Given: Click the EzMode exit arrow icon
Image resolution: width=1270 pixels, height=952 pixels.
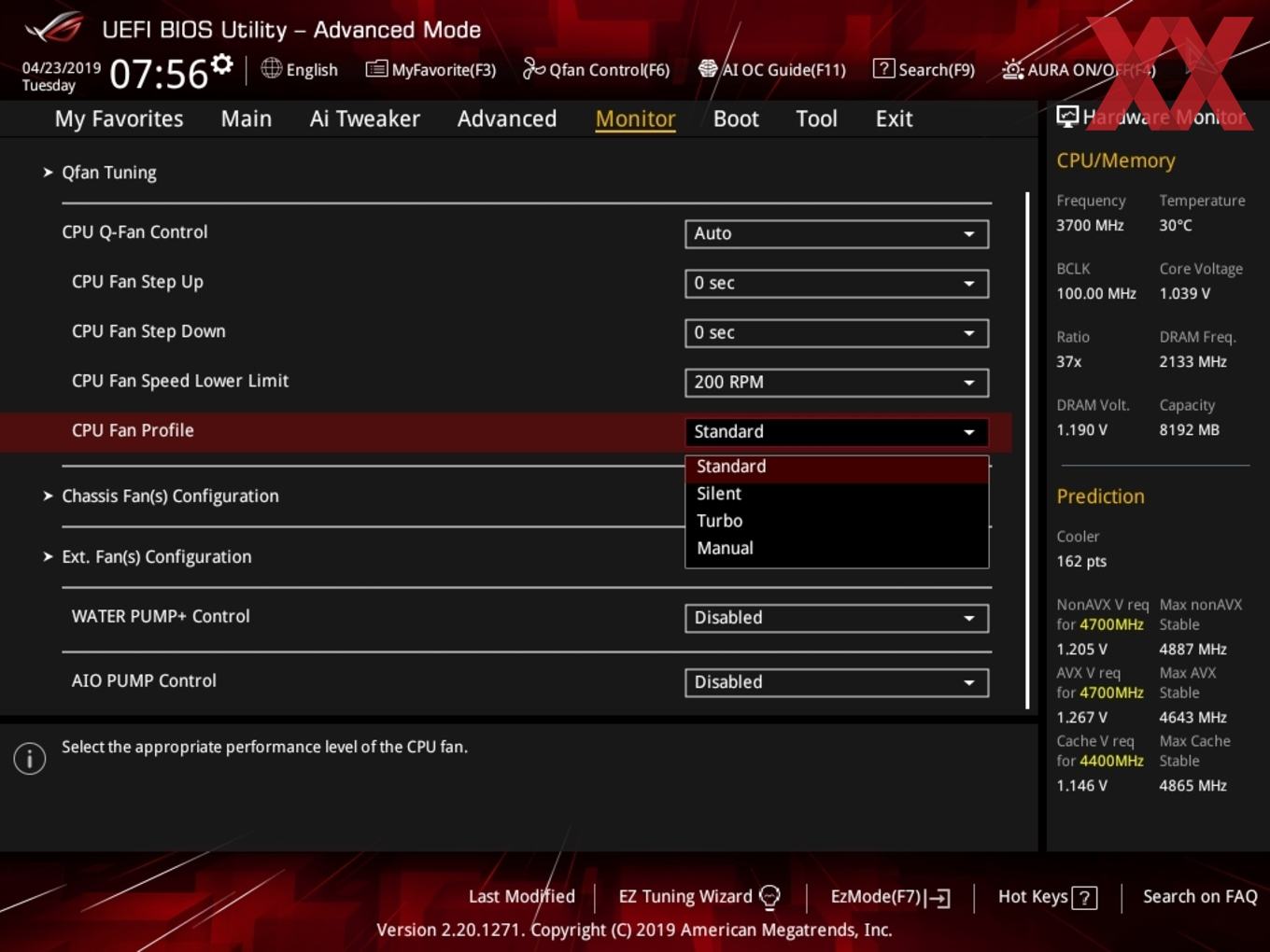Looking at the screenshot, I should coord(938,898).
